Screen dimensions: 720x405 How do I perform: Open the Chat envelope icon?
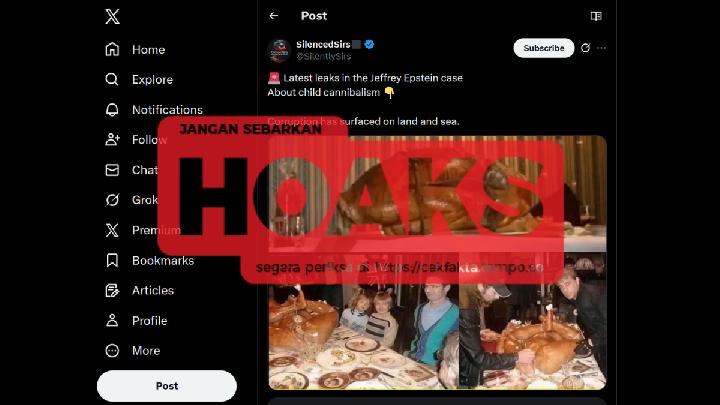[x=112, y=170]
